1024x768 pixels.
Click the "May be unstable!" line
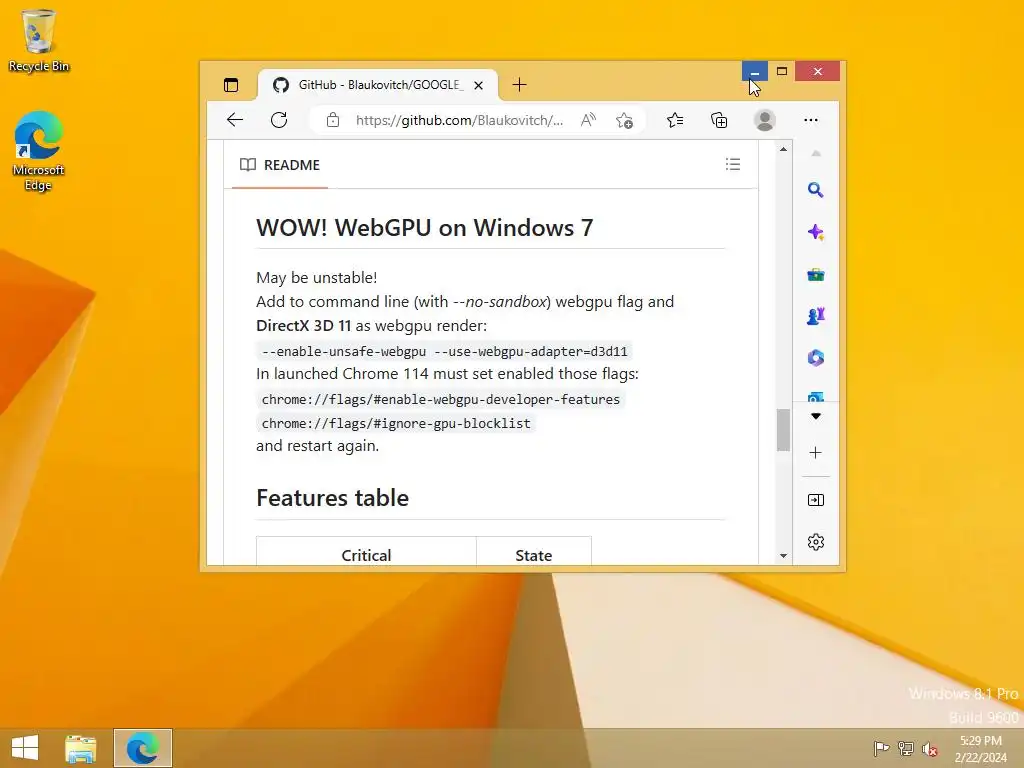(317, 278)
